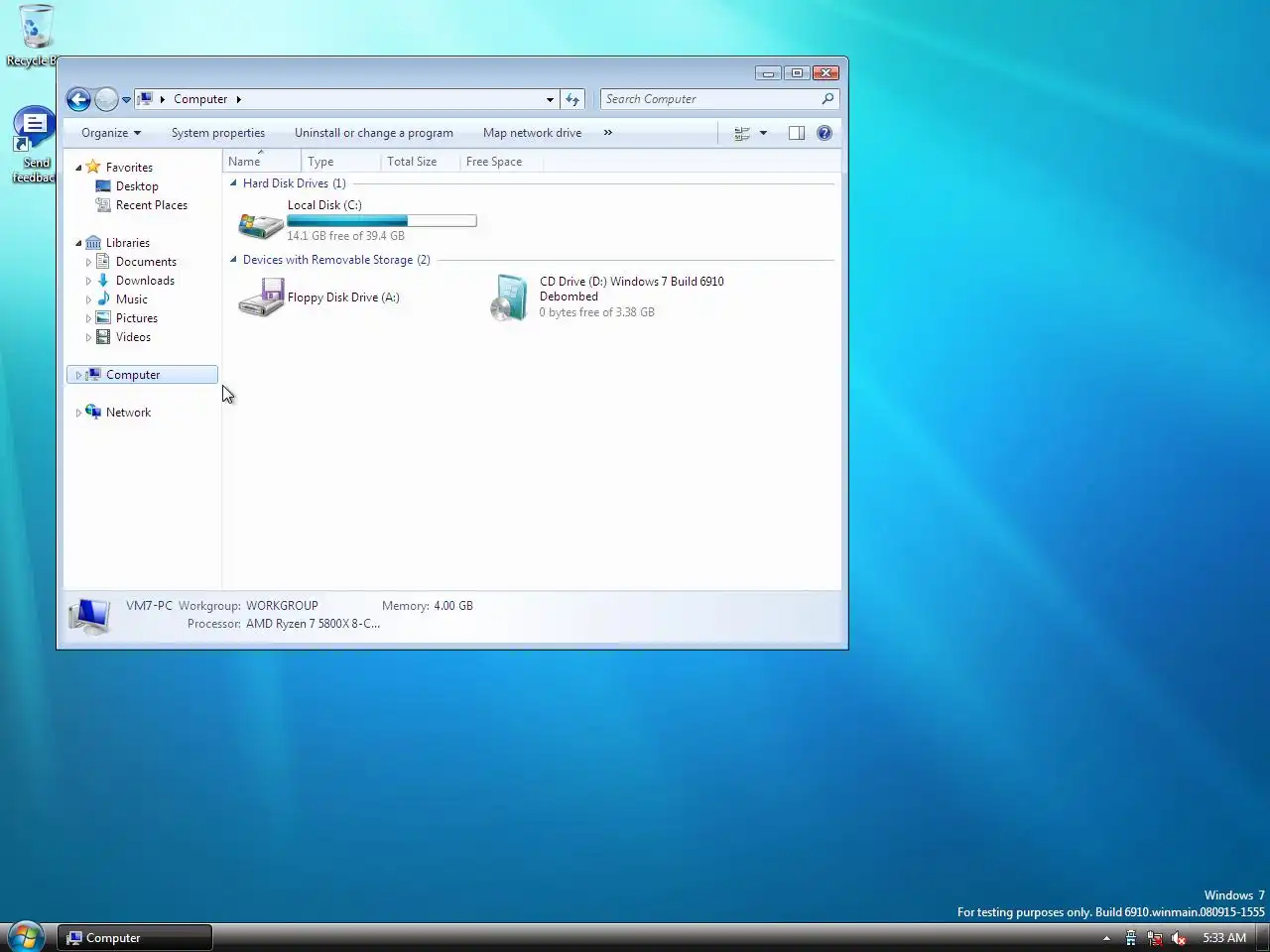Click Uninstall or change a program
The height and width of the screenshot is (952, 1270).
[374, 133]
